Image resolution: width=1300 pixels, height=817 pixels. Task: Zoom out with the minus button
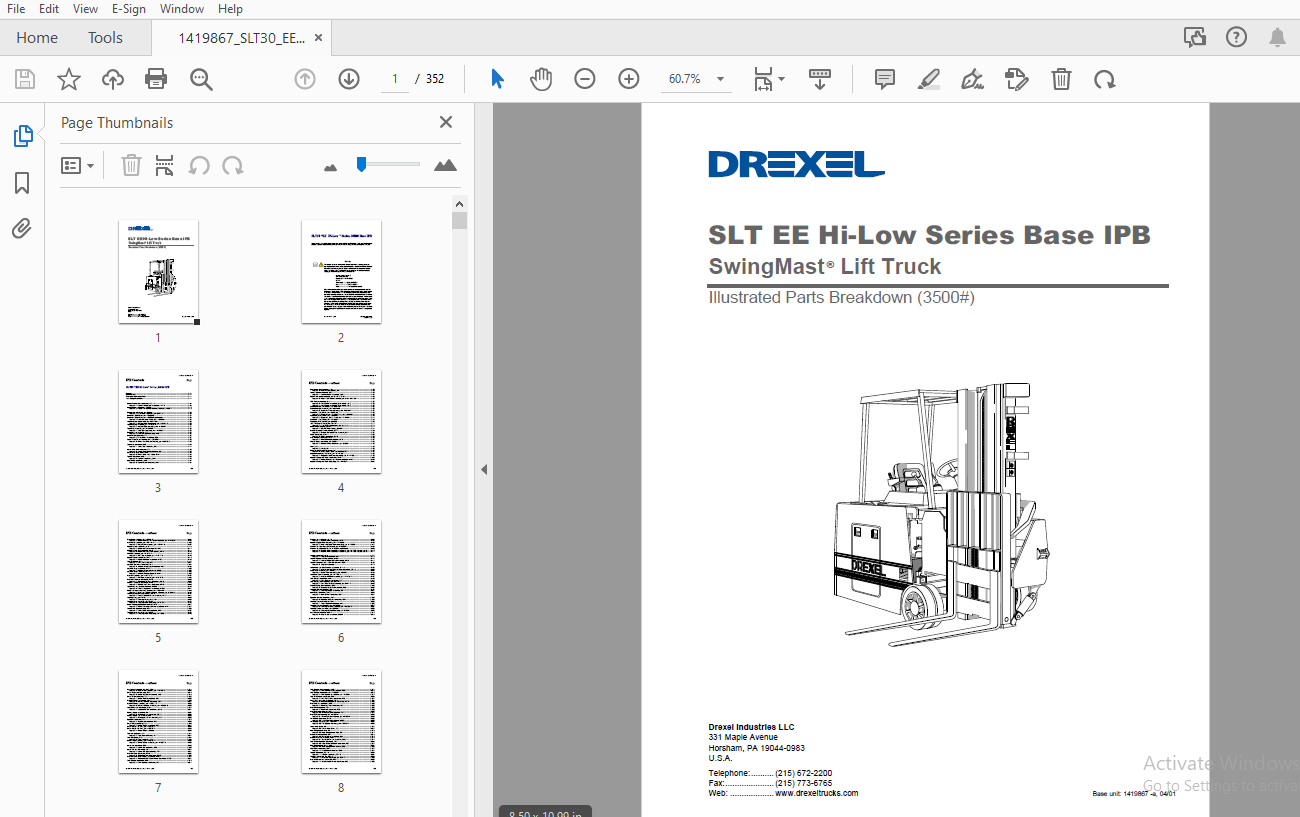point(585,79)
